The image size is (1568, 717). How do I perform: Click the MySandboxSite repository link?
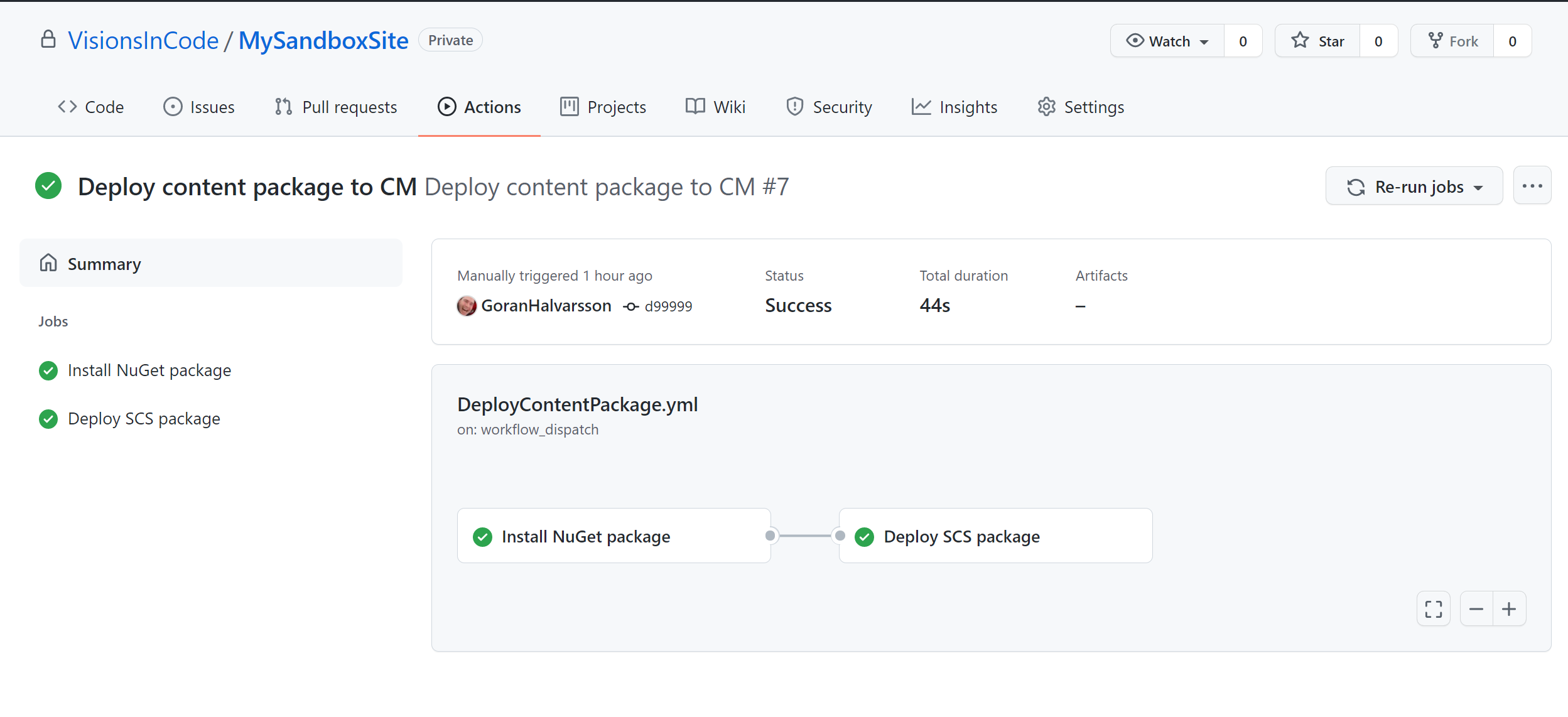(323, 41)
